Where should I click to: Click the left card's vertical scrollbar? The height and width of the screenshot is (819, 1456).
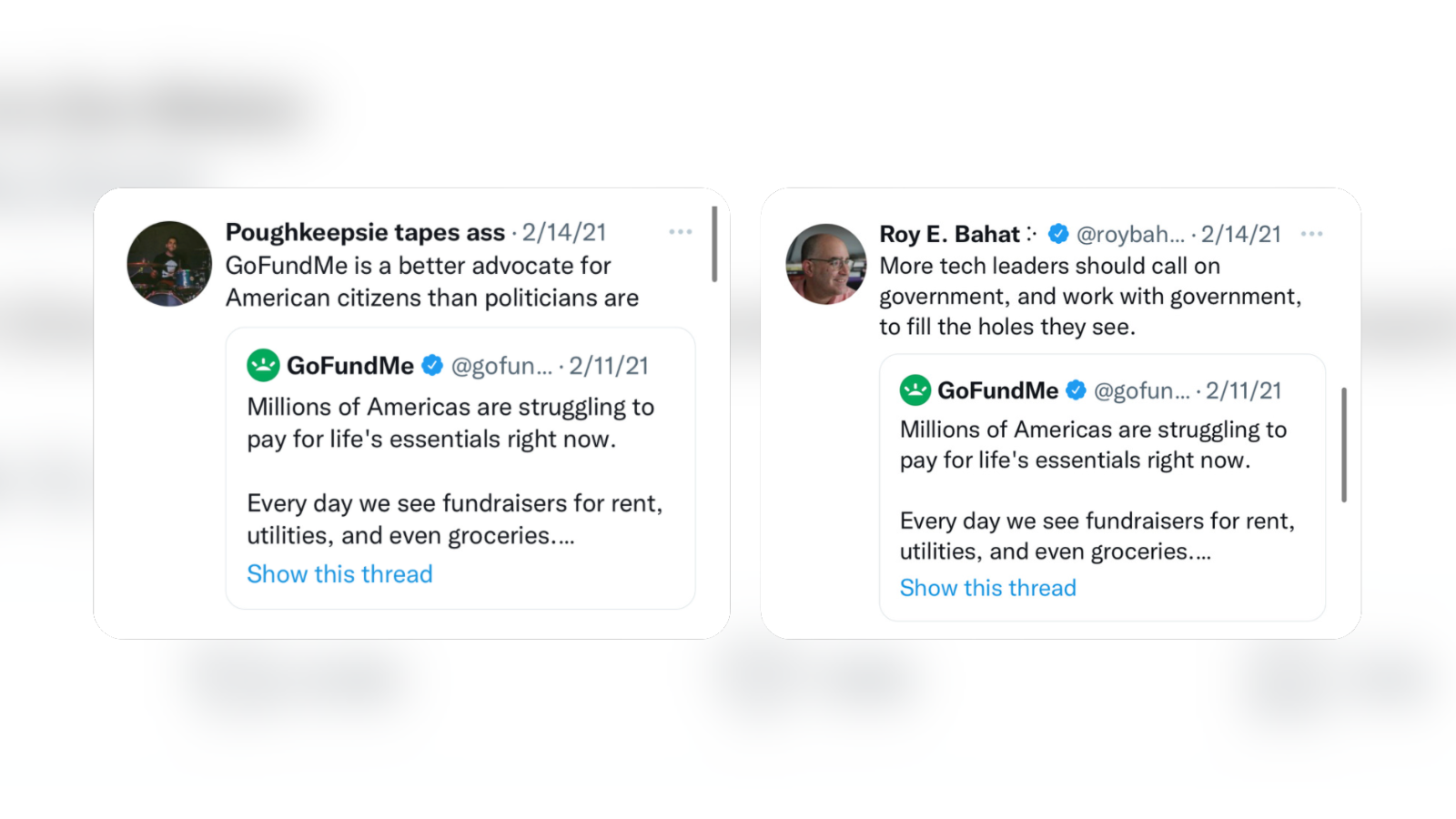[x=714, y=244]
